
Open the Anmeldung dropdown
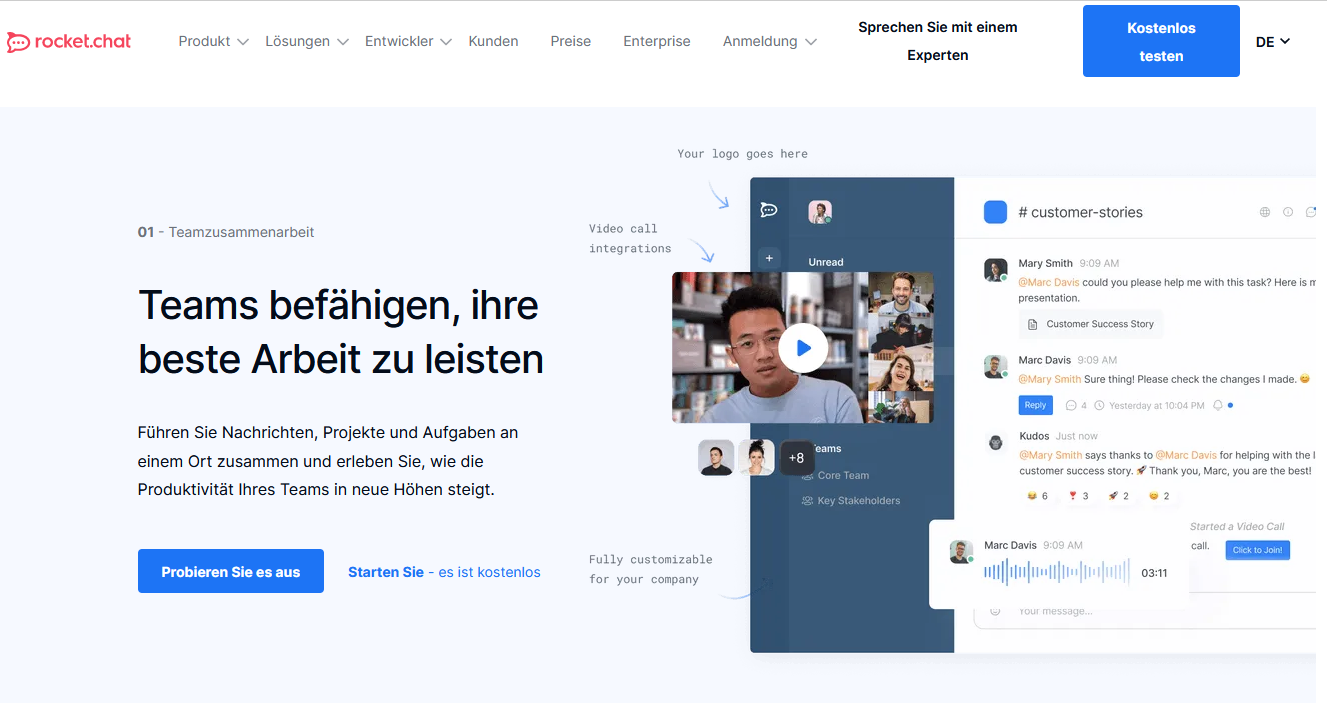tap(769, 41)
